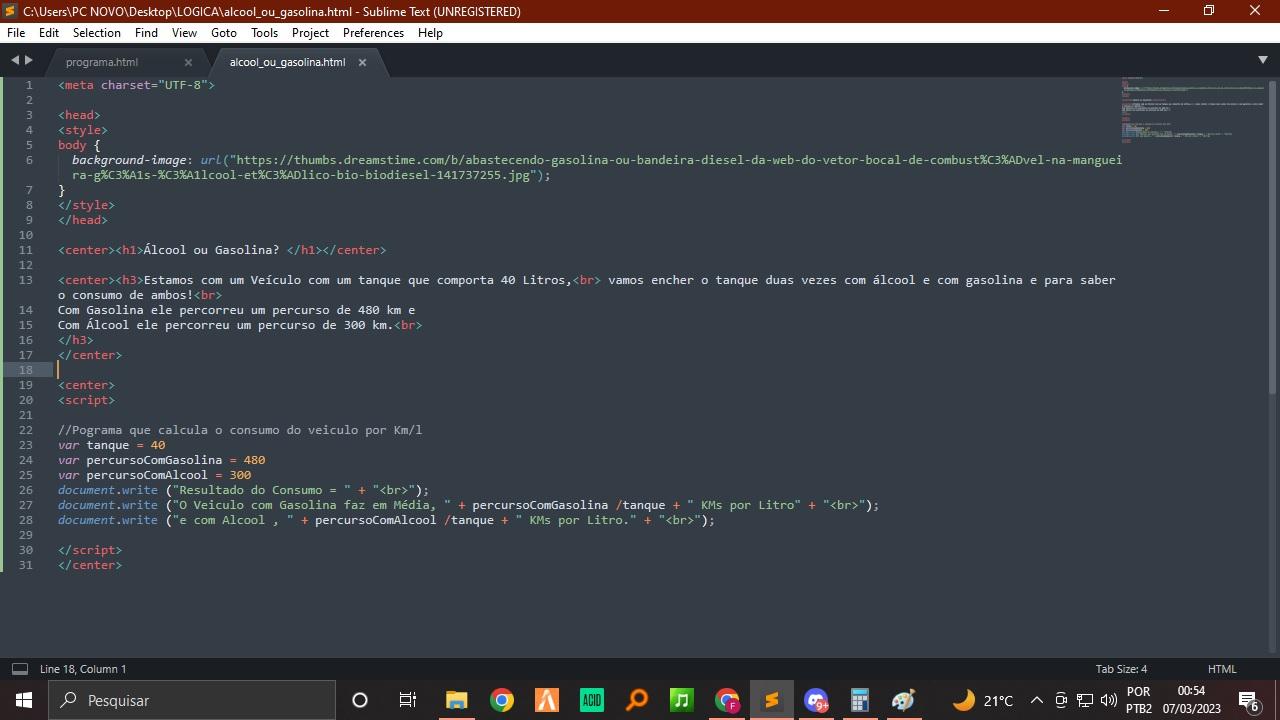Click the tab navigation left arrow
The image size is (1280, 720).
[x=15, y=61]
